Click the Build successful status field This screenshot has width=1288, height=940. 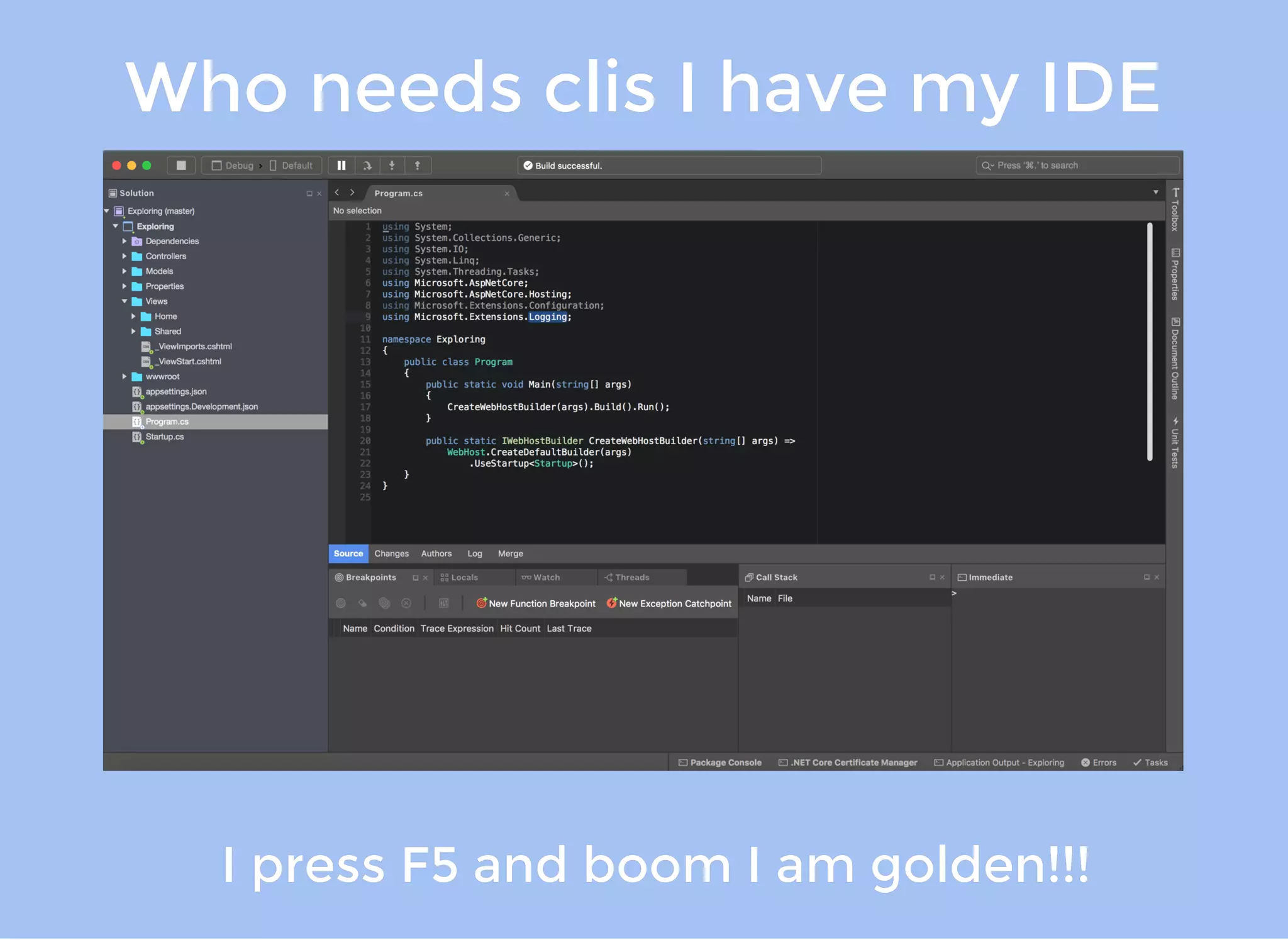(669, 165)
